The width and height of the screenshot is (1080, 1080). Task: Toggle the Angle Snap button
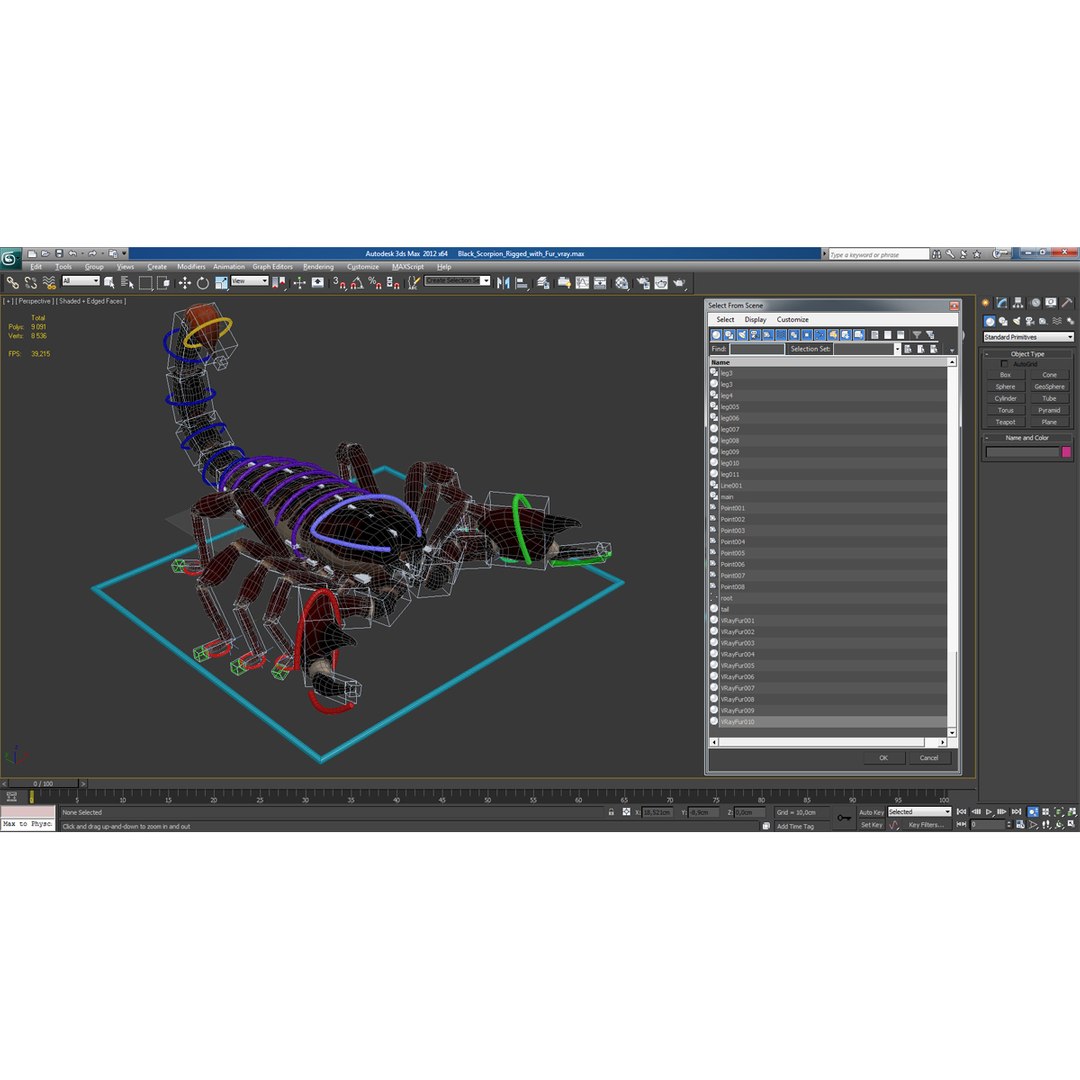(357, 282)
